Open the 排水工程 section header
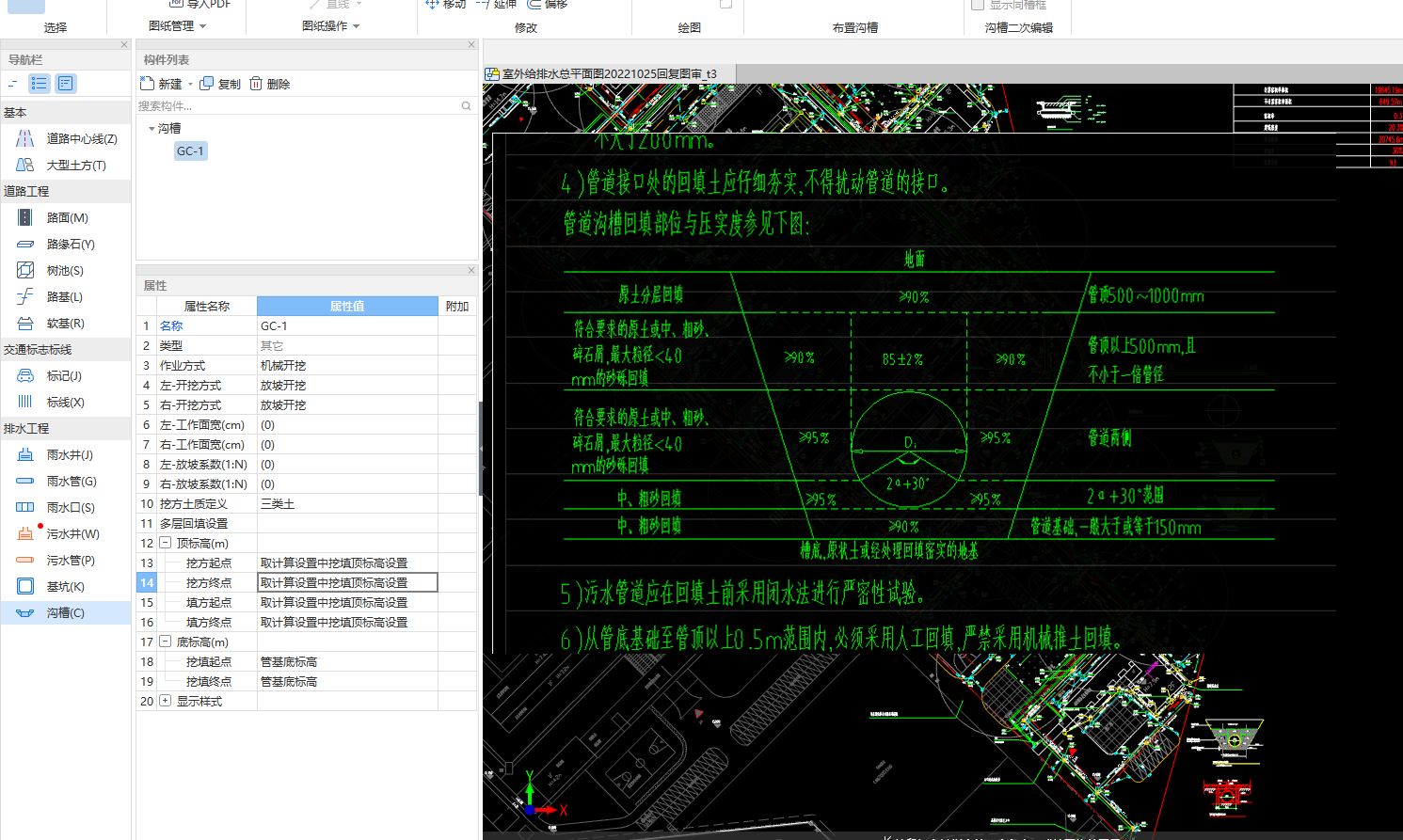The width and height of the screenshot is (1403, 840). [66, 428]
